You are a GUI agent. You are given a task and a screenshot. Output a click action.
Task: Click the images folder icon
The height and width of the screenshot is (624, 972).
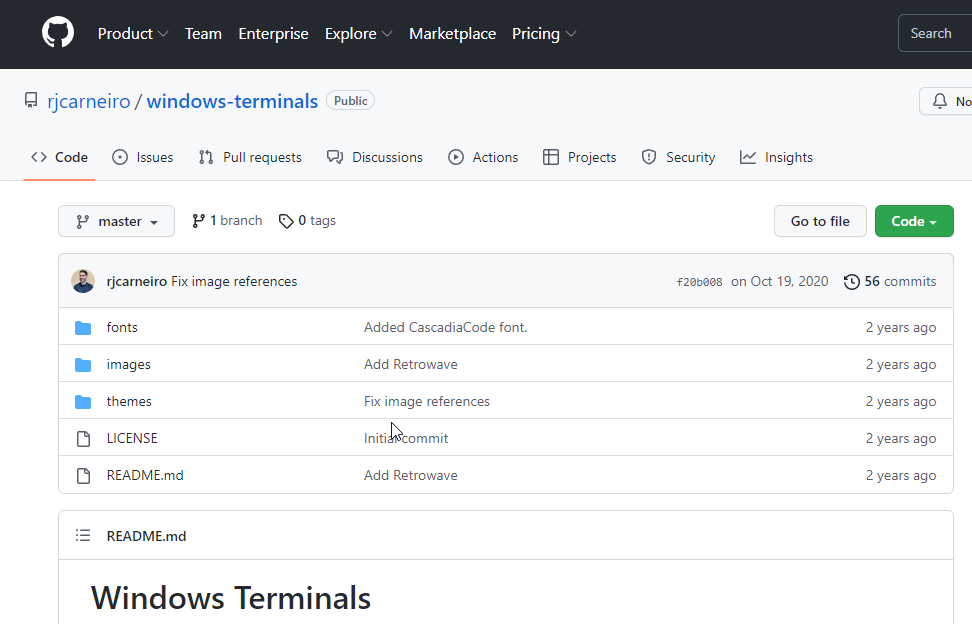pos(84,364)
